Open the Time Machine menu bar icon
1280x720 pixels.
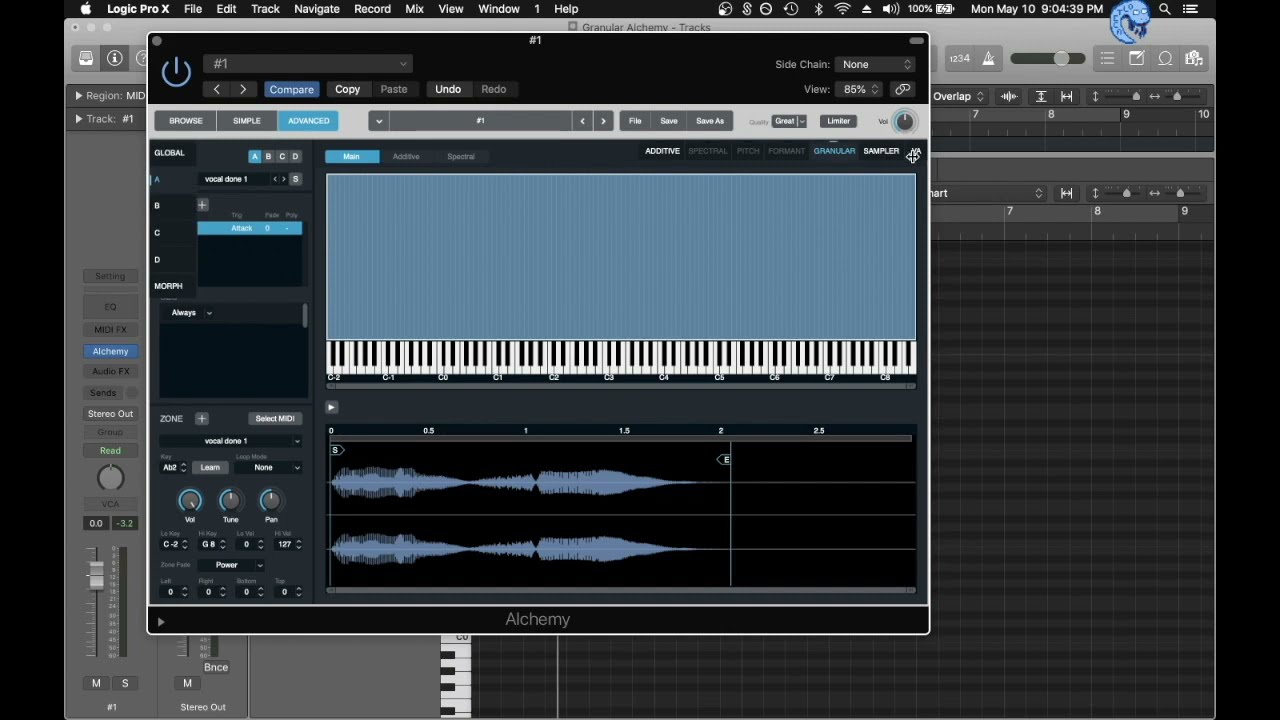pos(791,9)
